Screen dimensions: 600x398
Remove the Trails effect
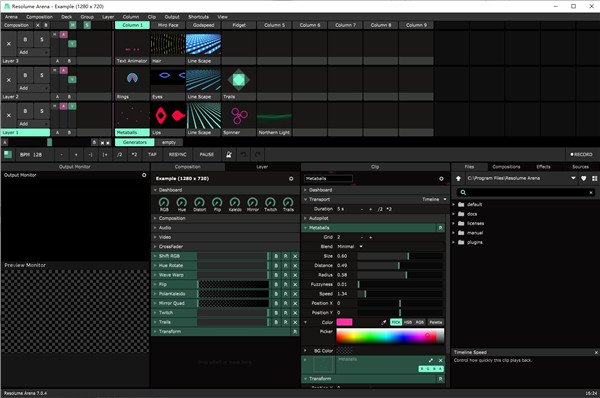(295, 322)
